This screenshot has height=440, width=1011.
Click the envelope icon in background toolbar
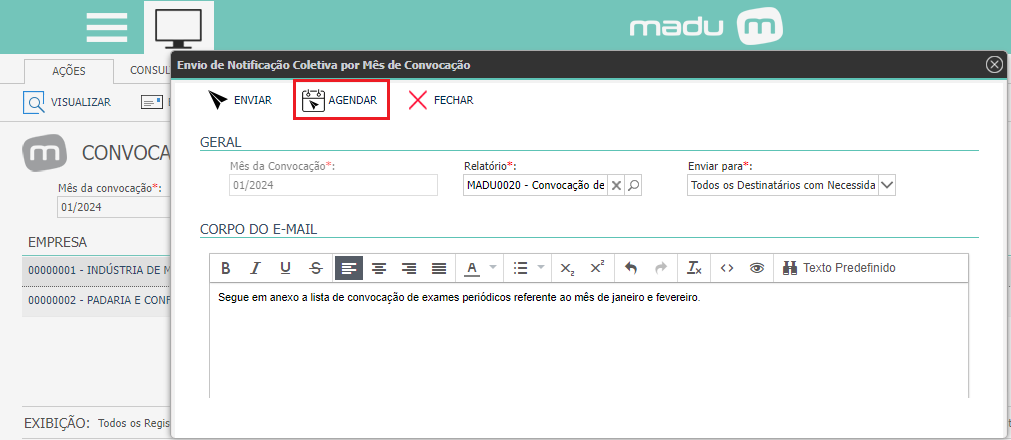coord(152,102)
